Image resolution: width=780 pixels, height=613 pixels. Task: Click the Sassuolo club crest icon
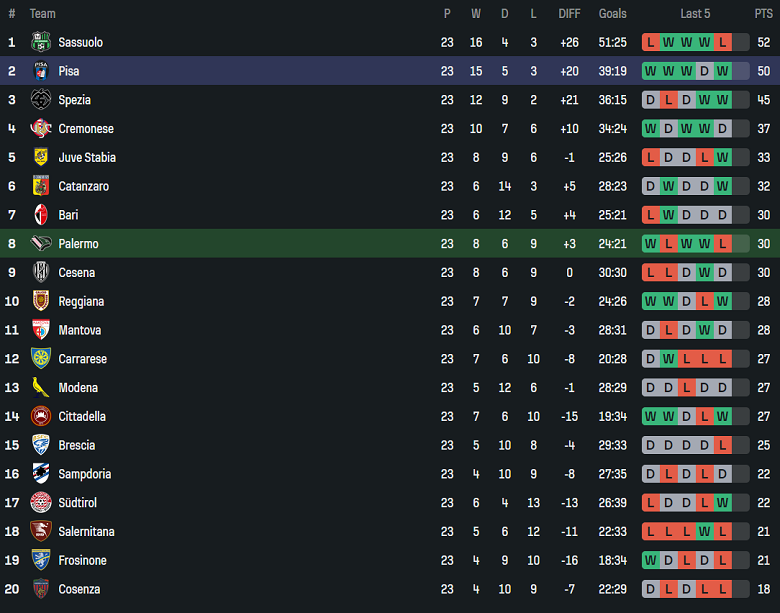[40, 42]
